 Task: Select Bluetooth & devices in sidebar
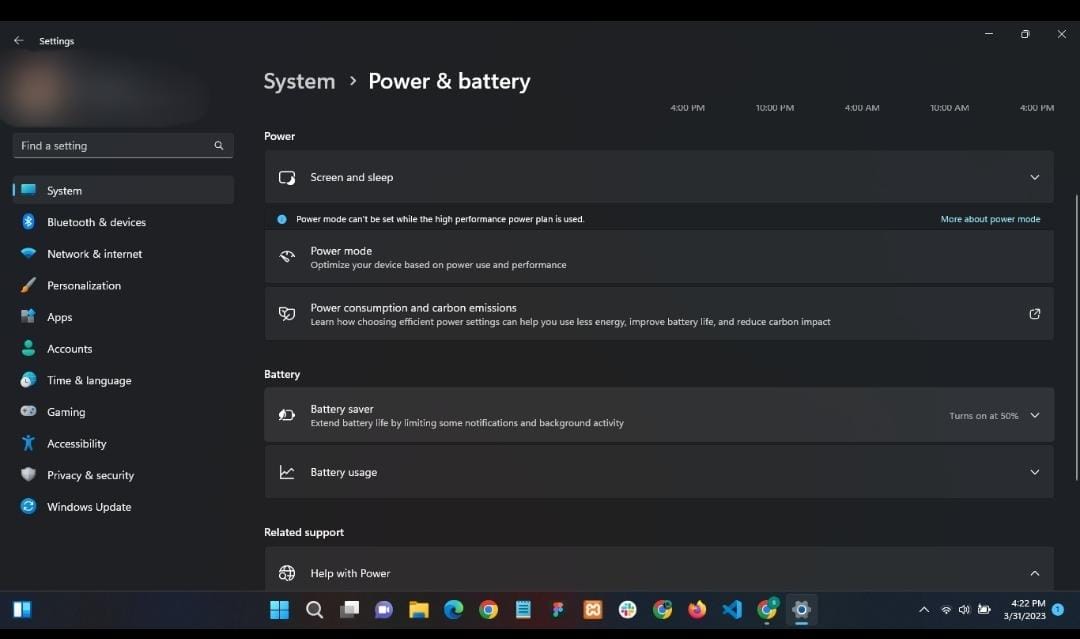coord(96,222)
